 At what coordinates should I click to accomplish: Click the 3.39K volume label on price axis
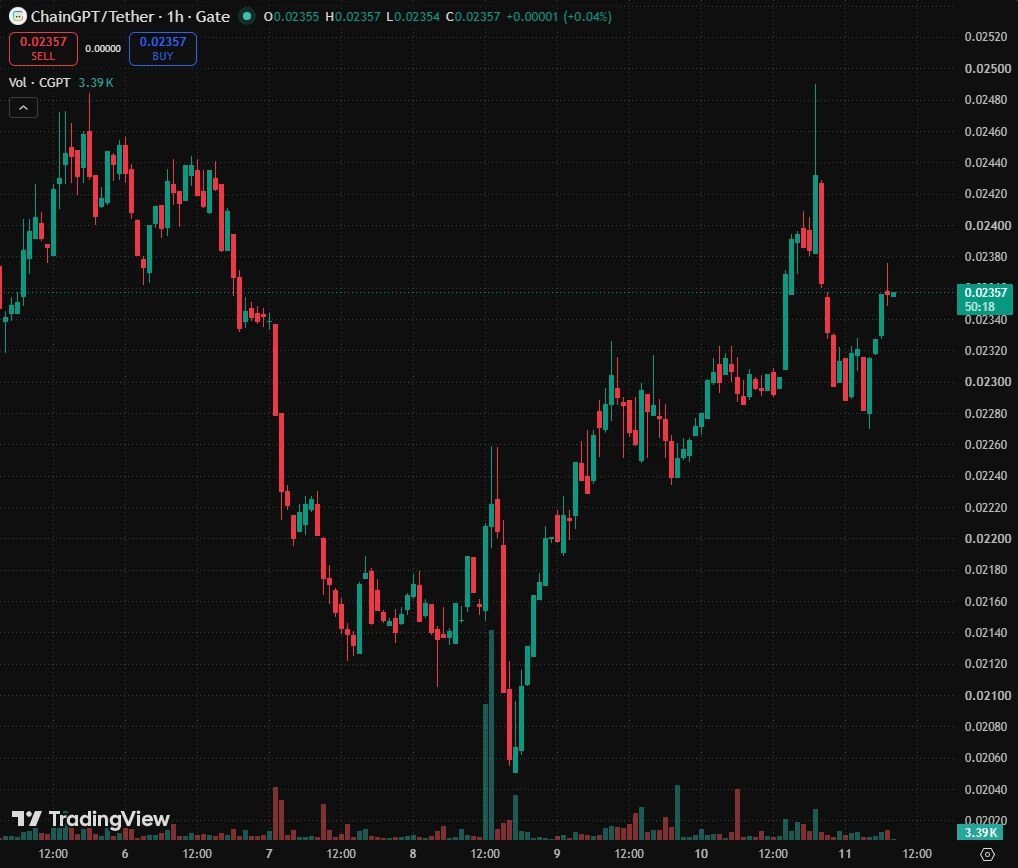[980, 832]
